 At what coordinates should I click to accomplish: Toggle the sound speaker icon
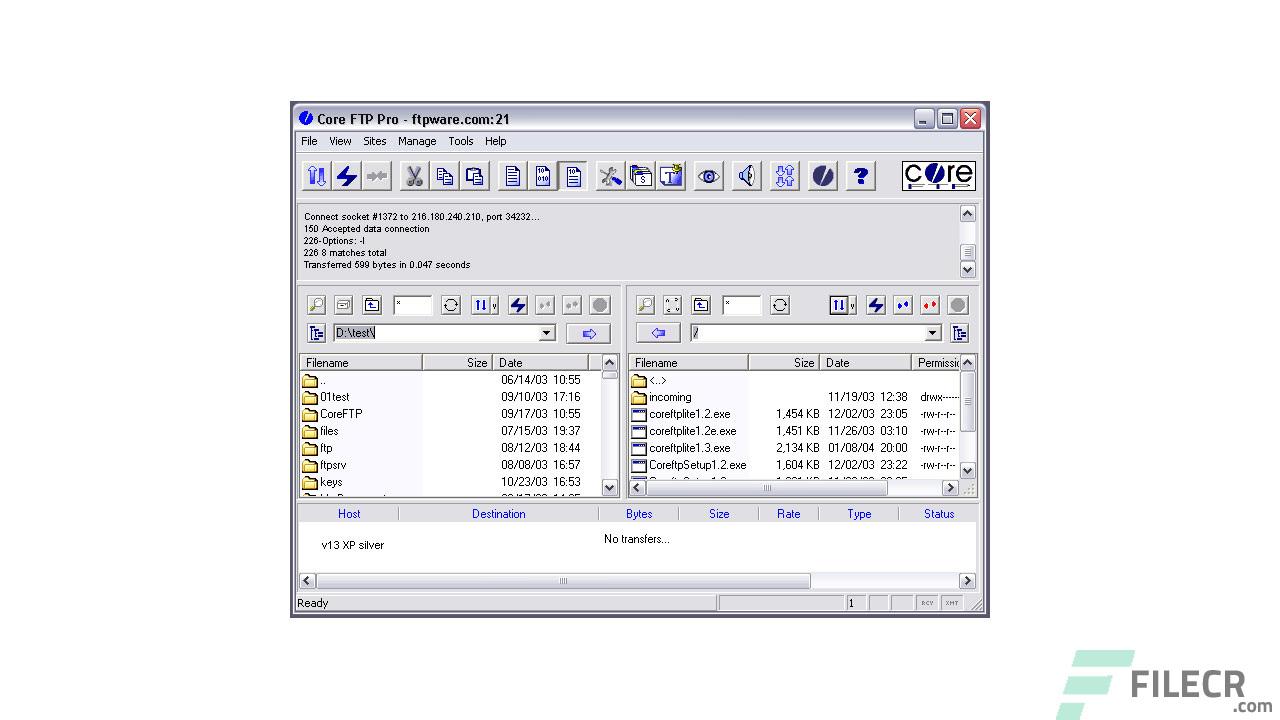tap(747, 177)
